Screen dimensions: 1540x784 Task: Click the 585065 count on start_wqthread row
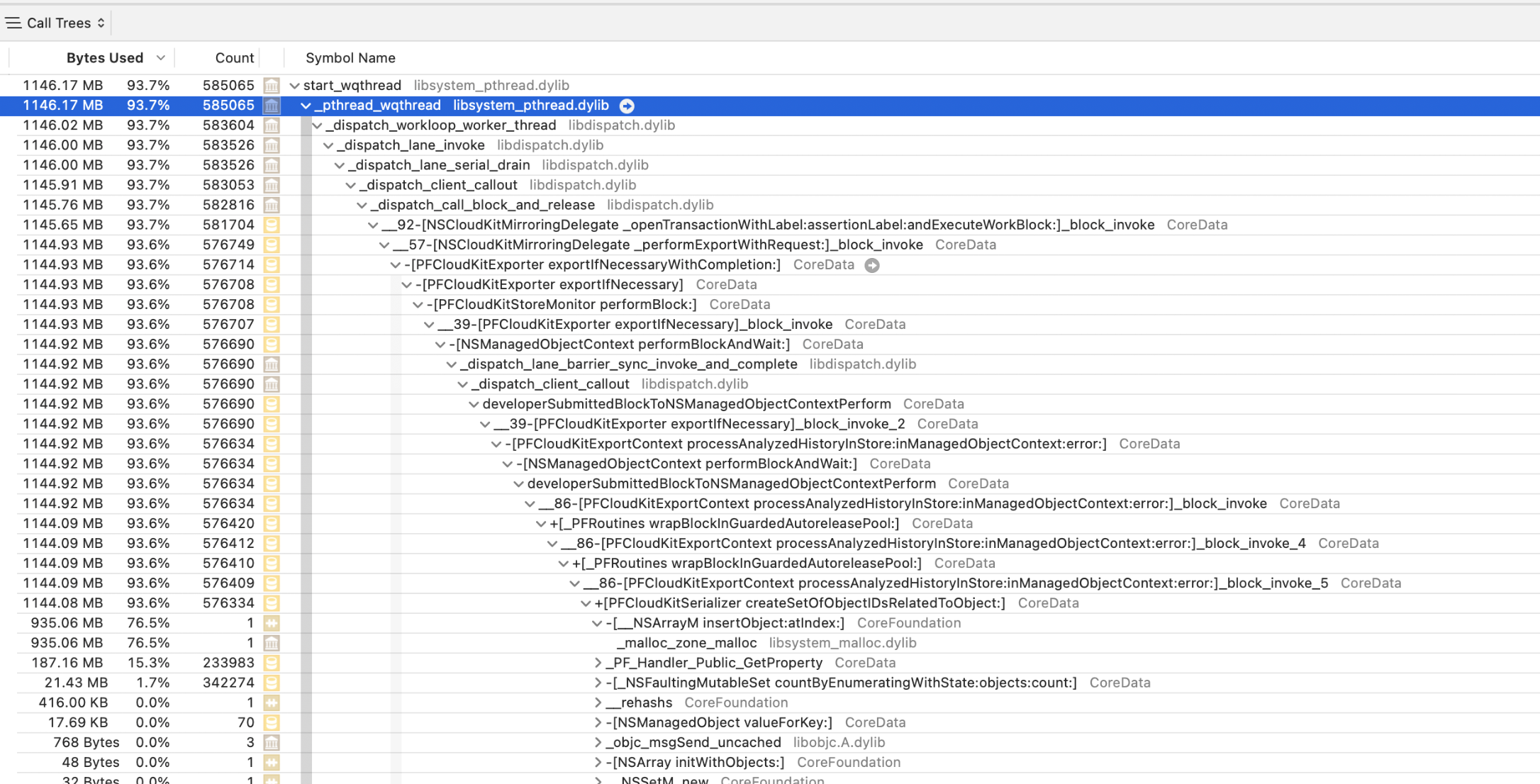point(228,86)
